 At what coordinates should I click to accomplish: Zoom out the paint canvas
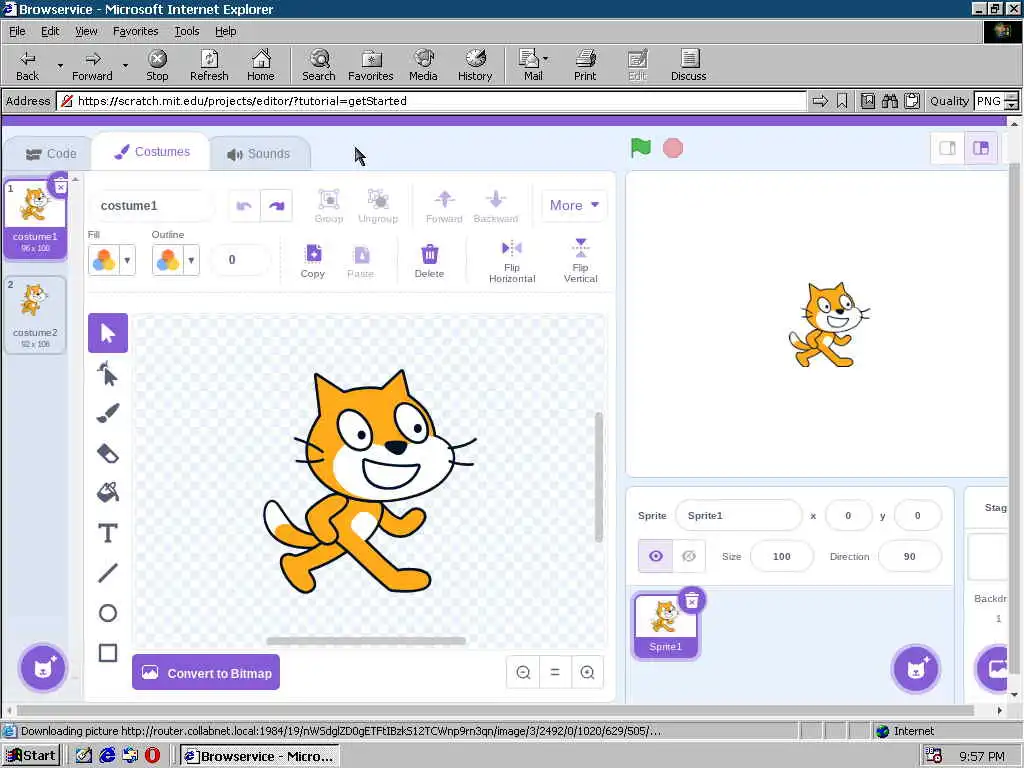coord(523,672)
